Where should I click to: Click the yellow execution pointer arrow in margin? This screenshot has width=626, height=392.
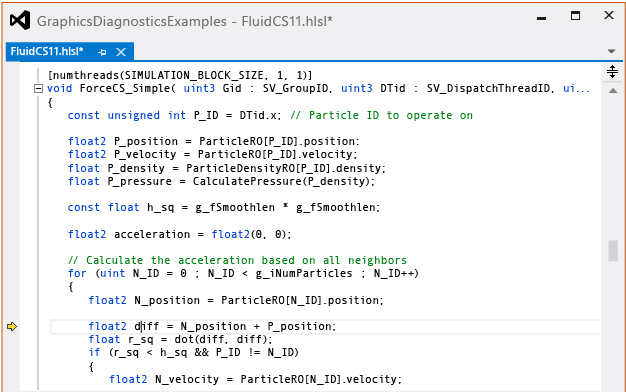(x=12, y=327)
